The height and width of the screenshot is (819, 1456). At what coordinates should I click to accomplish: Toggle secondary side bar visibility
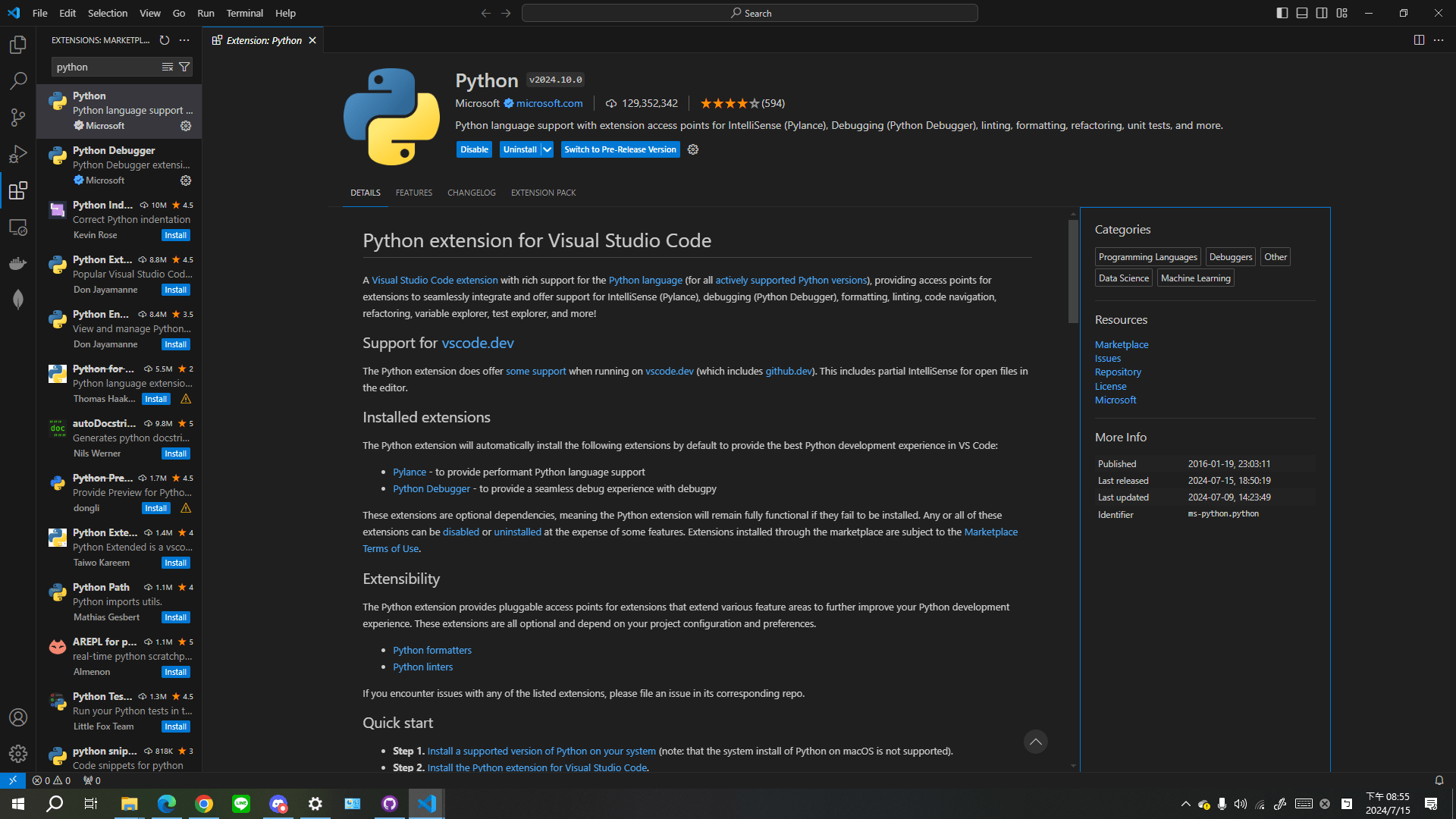click(x=1322, y=13)
